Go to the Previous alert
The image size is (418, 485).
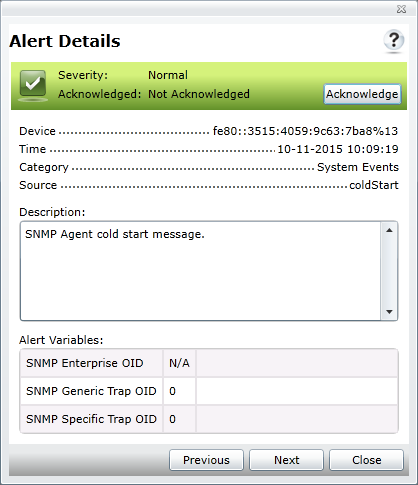click(x=206, y=460)
